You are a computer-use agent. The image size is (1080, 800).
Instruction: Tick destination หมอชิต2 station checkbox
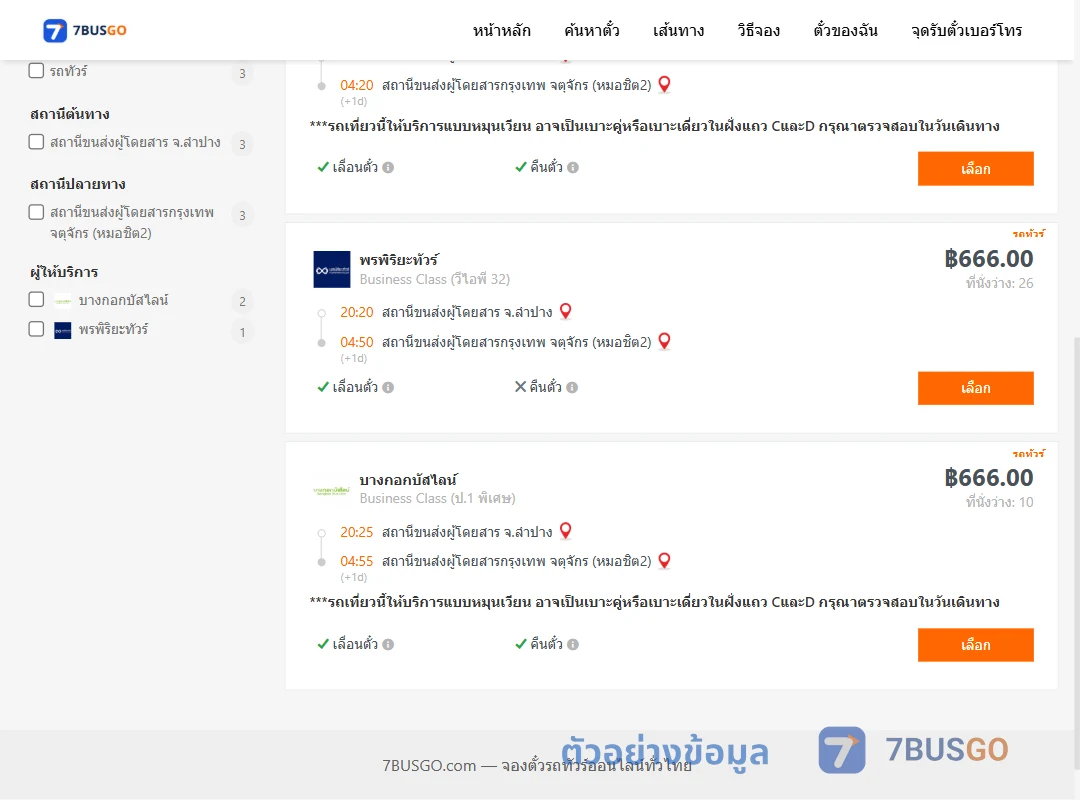click(x=37, y=212)
